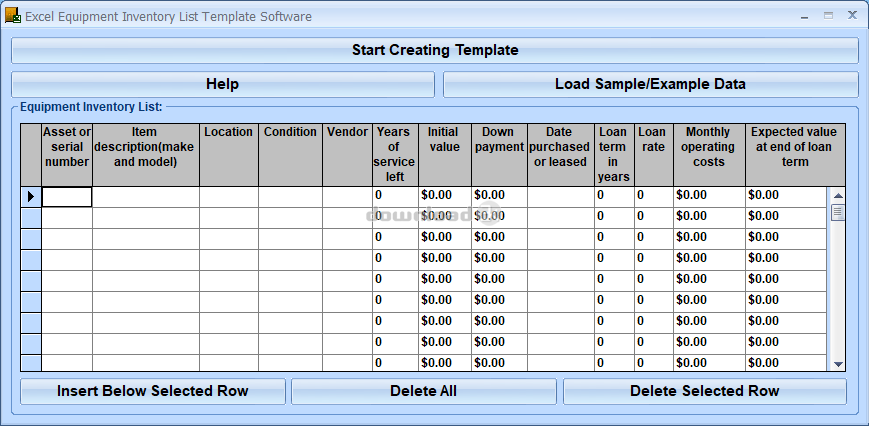Click sixth row Condition cell
Image resolution: width=869 pixels, height=426 pixels.
coord(290,302)
